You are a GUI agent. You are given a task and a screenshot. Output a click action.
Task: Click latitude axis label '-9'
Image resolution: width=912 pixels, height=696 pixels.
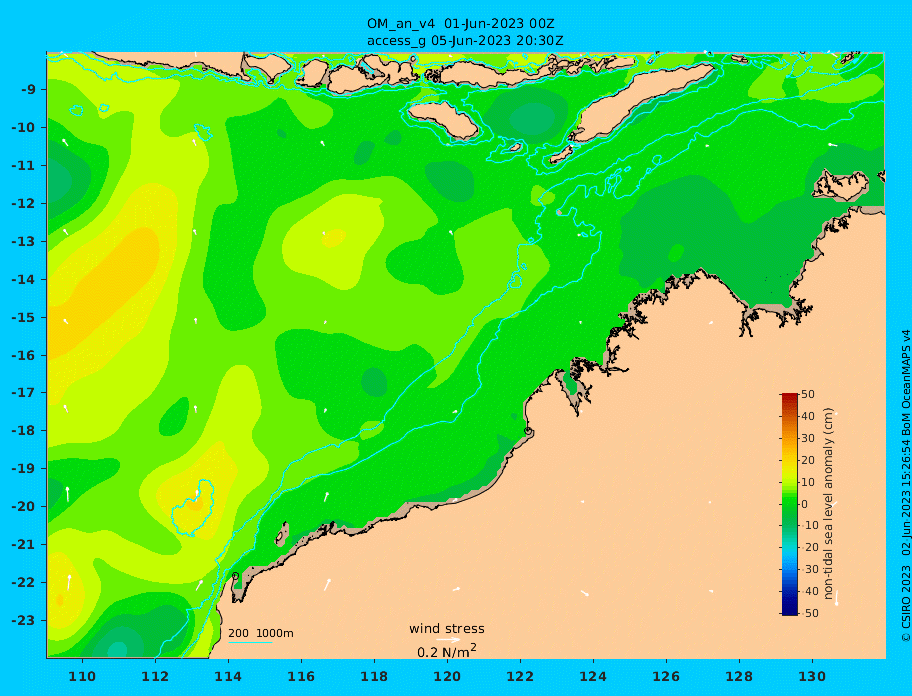28,90
